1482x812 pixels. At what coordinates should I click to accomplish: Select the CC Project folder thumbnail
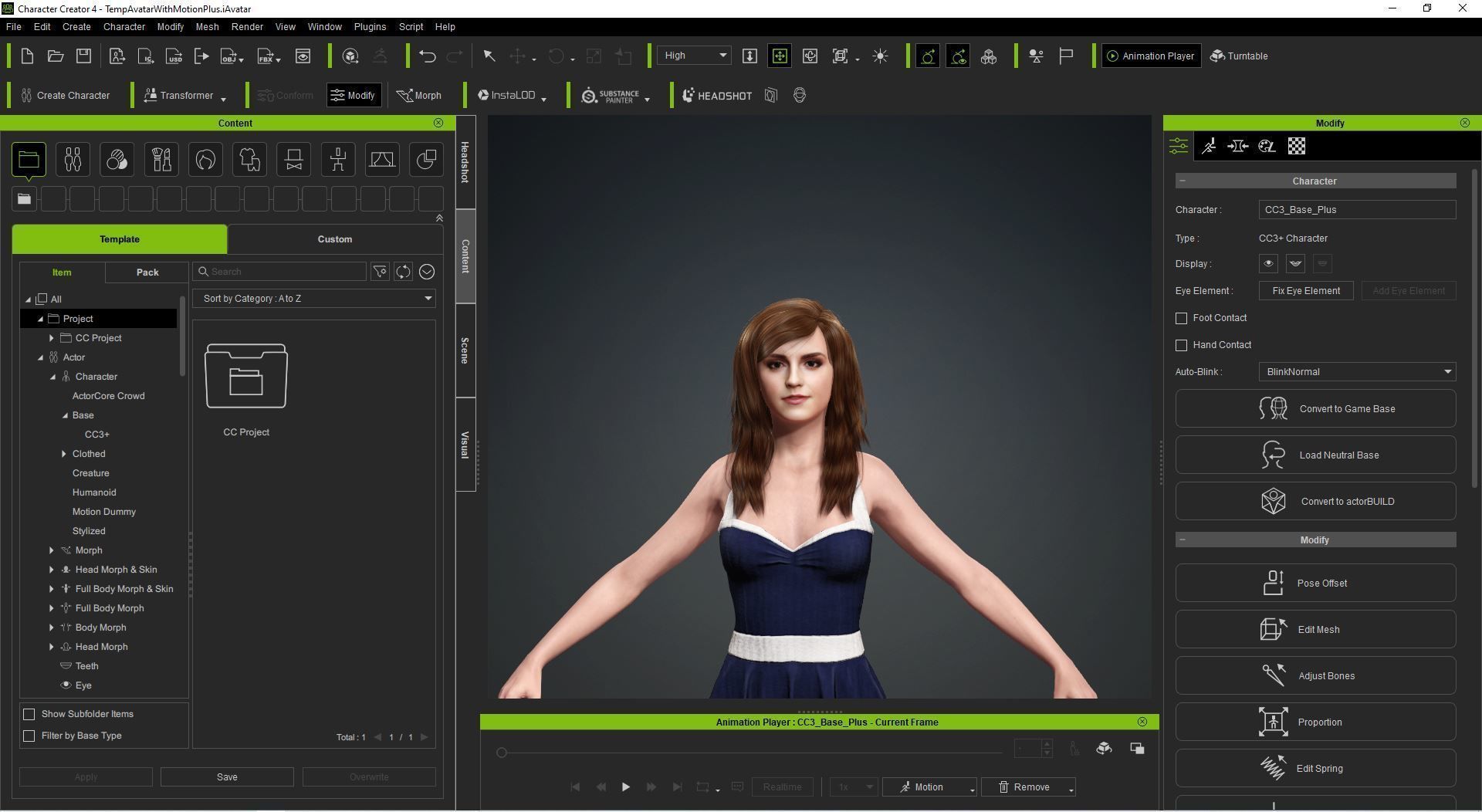click(246, 376)
